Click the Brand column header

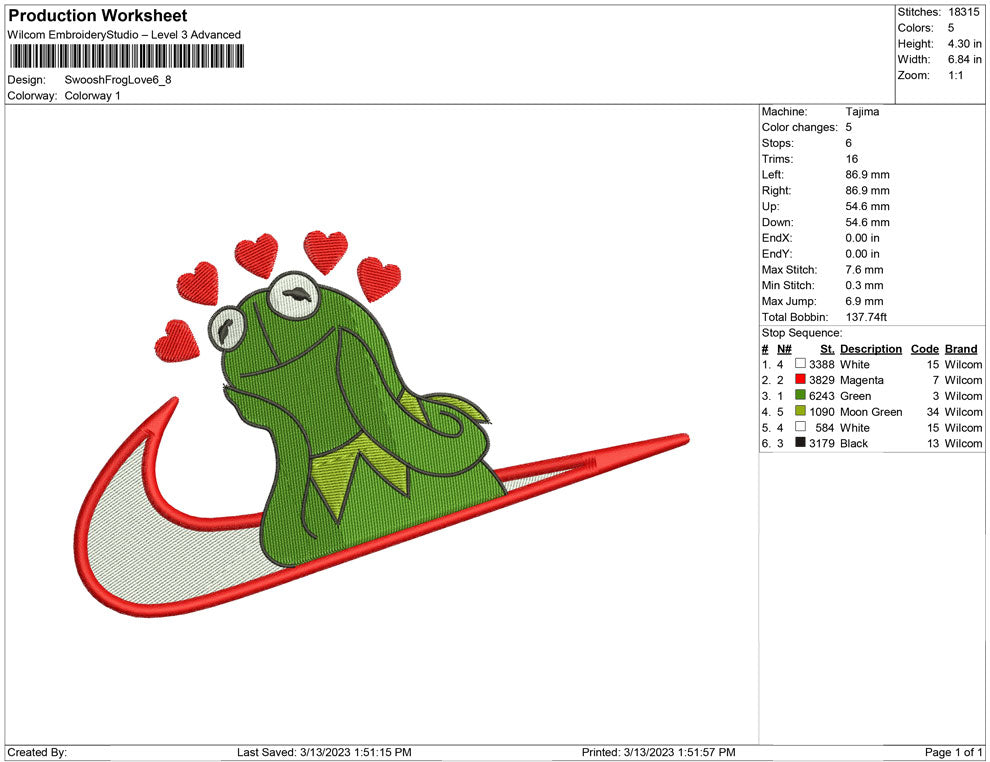click(961, 349)
